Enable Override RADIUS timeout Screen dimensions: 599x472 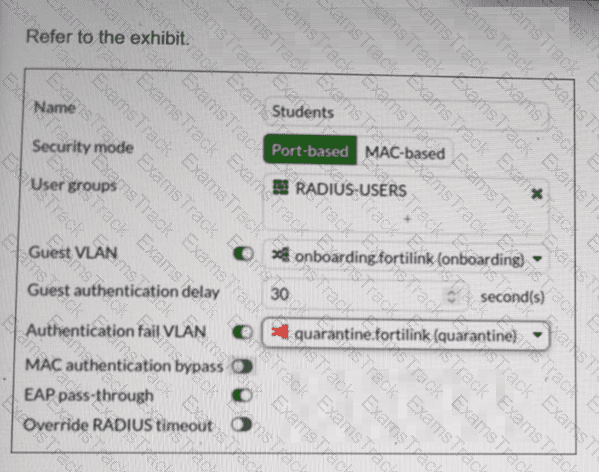coord(242,424)
